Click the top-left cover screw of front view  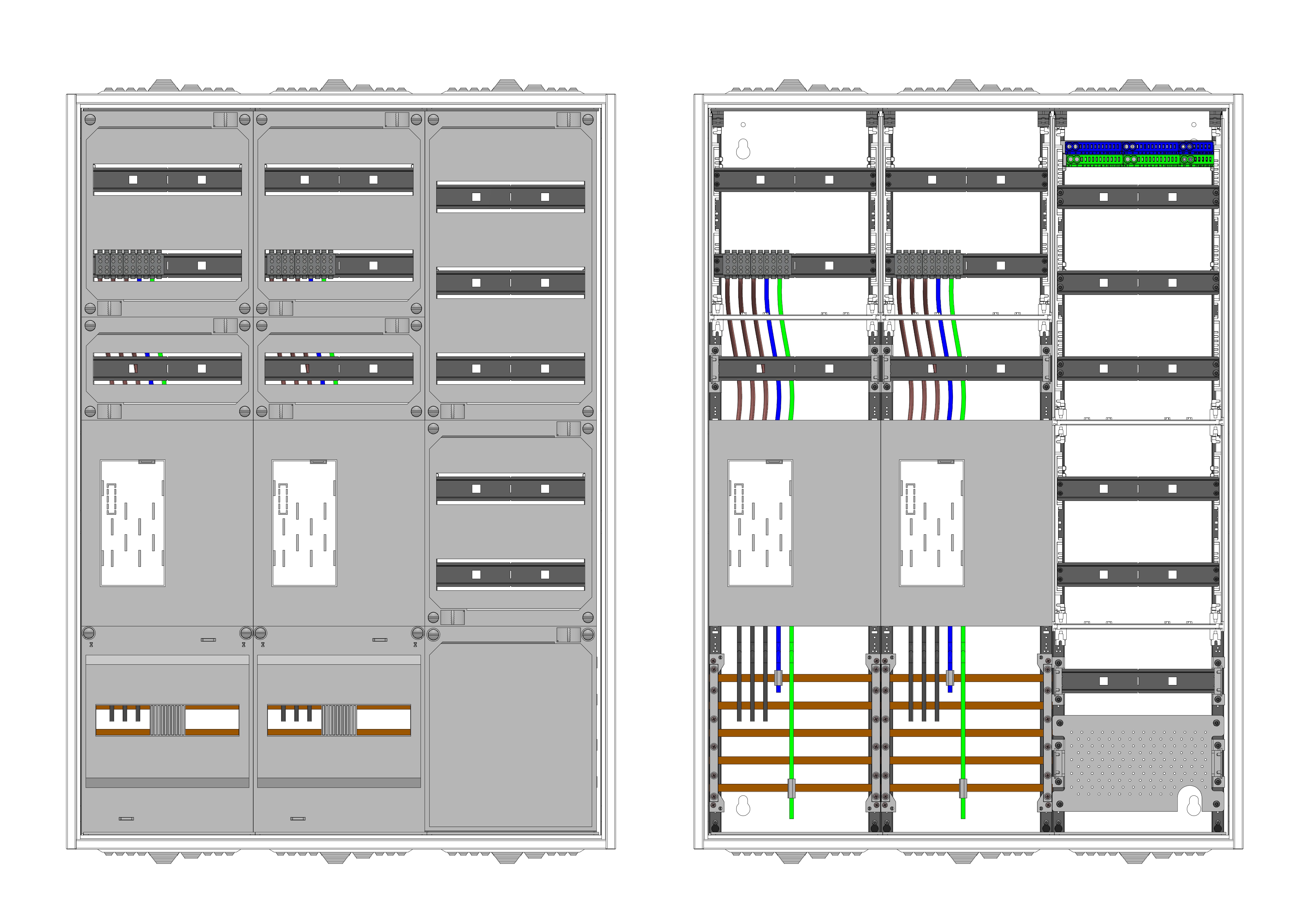click(90, 119)
